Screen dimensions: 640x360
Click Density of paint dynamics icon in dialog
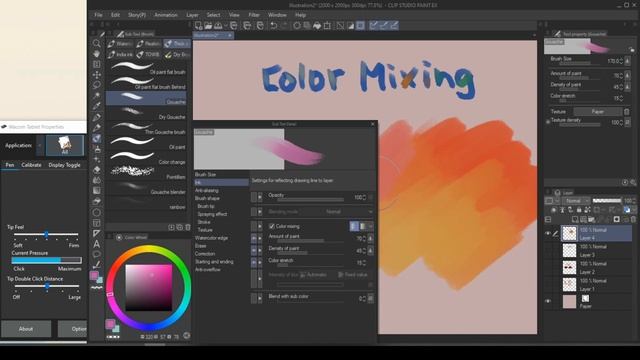tap(371, 251)
